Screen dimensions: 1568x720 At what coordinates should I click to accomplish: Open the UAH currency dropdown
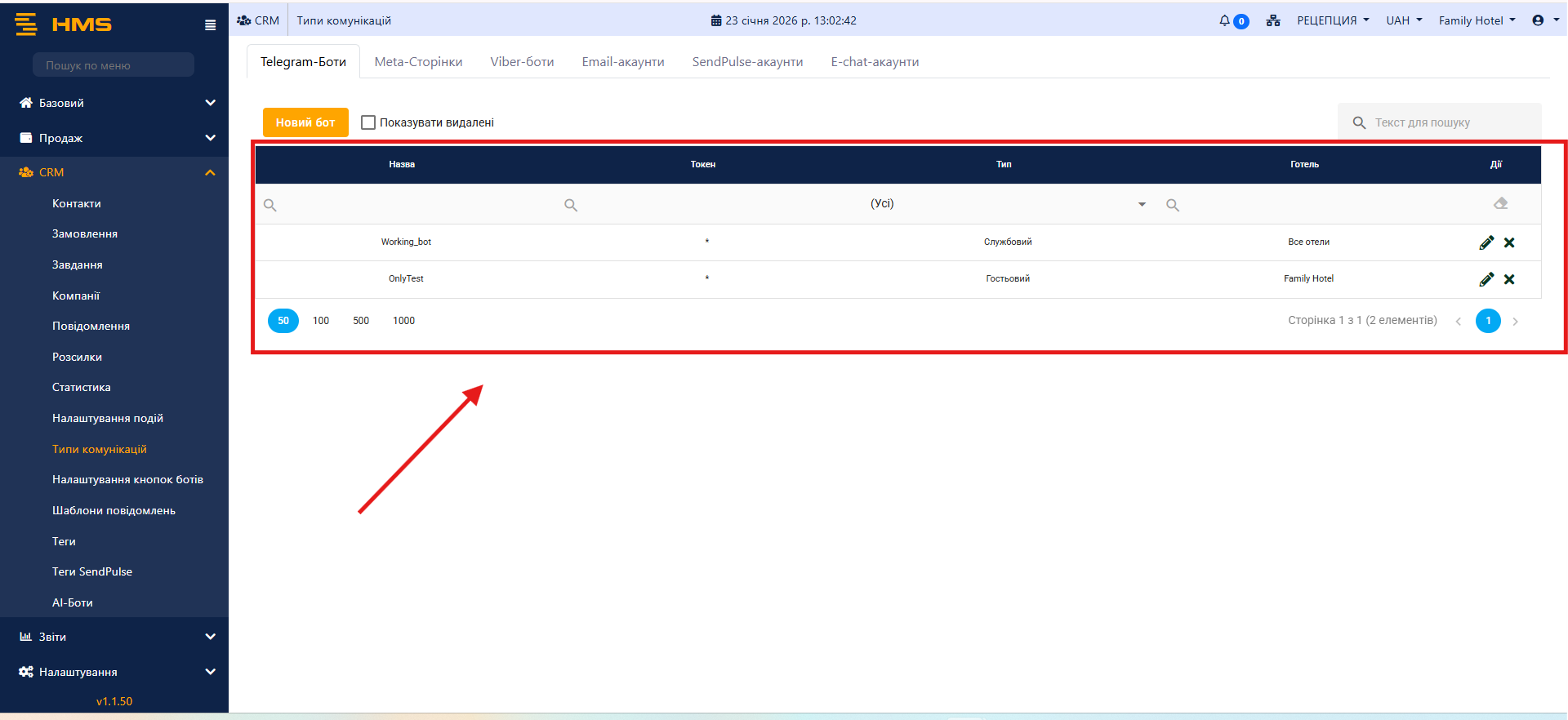(x=1403, y=20)
